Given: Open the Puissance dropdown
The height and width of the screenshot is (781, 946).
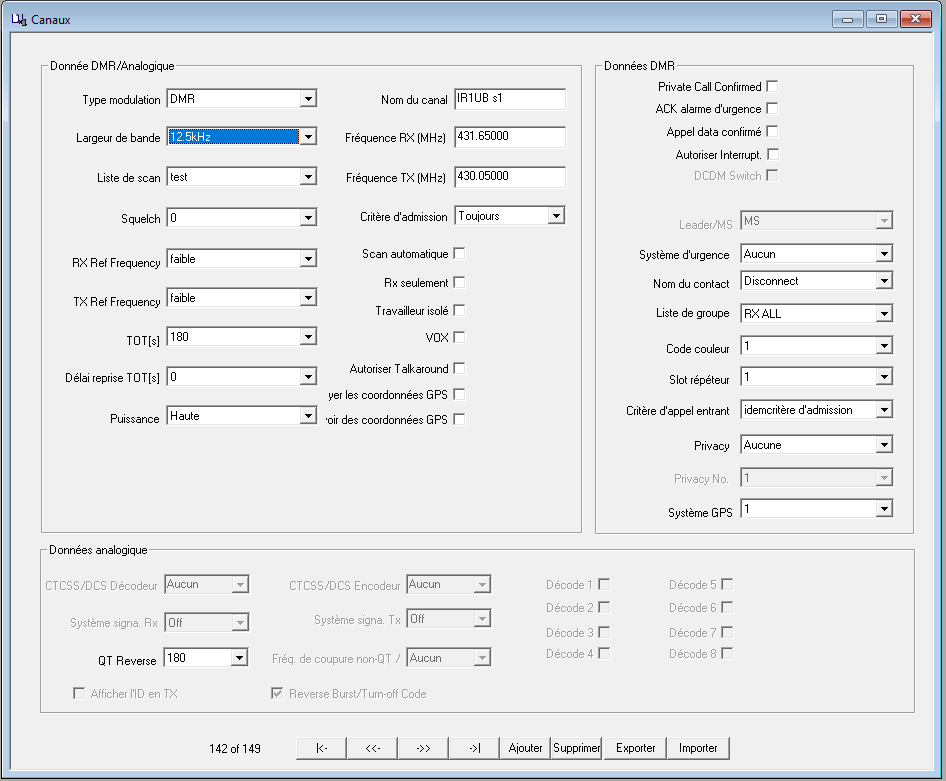Looking at the screenshot, I should [x=308, y=416].
